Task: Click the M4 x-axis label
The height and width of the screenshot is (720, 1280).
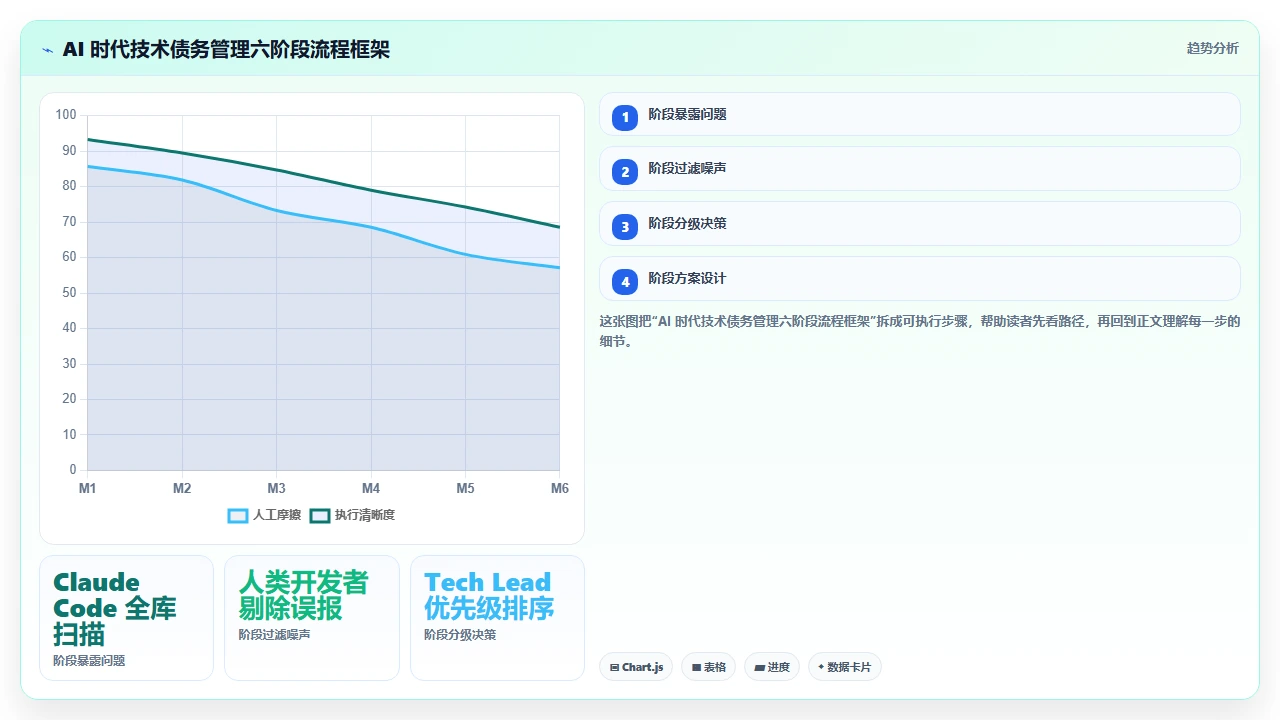Action: click(x=371, y=488)
